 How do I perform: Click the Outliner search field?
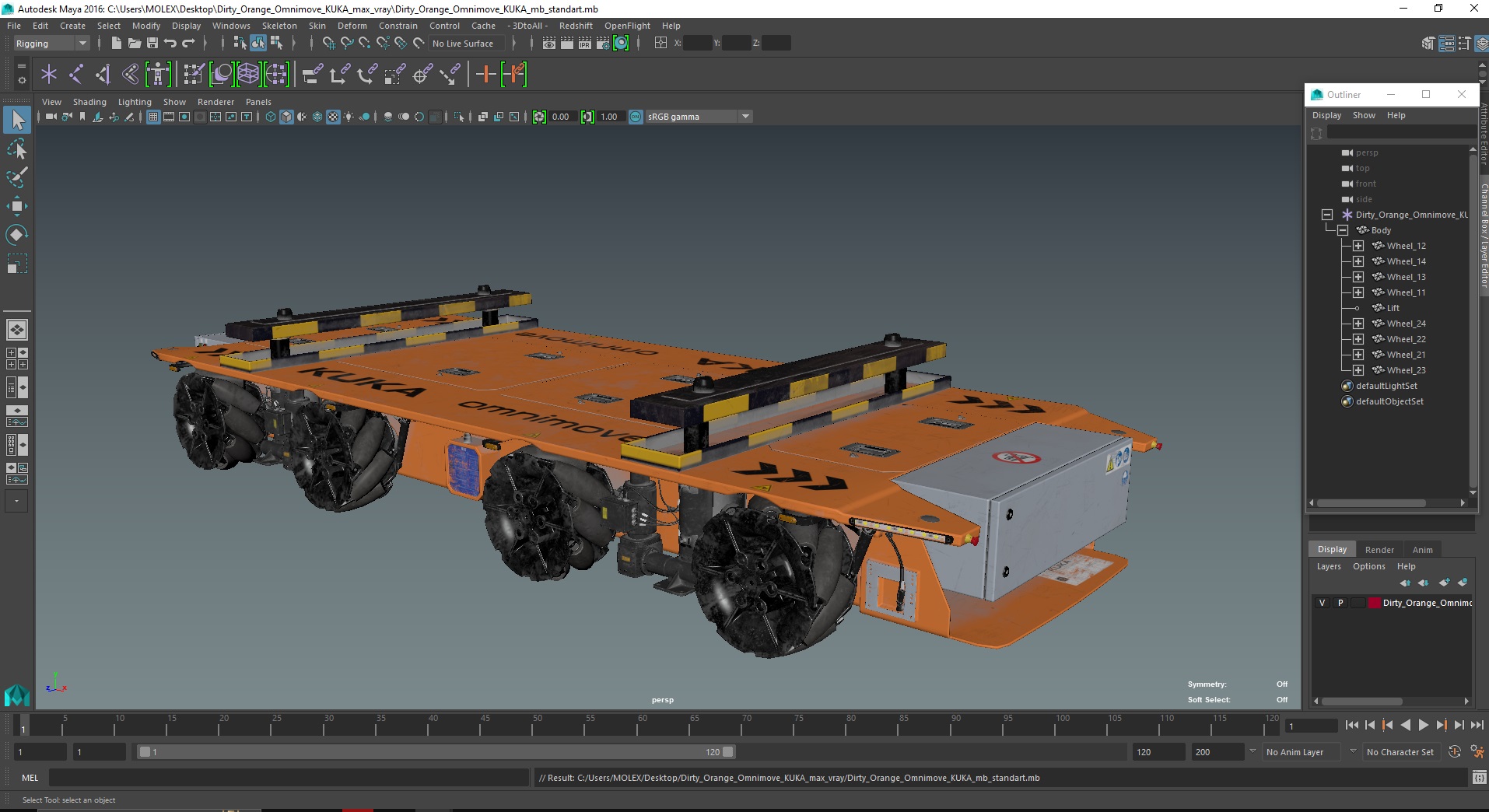click(x=1400, y=134)
